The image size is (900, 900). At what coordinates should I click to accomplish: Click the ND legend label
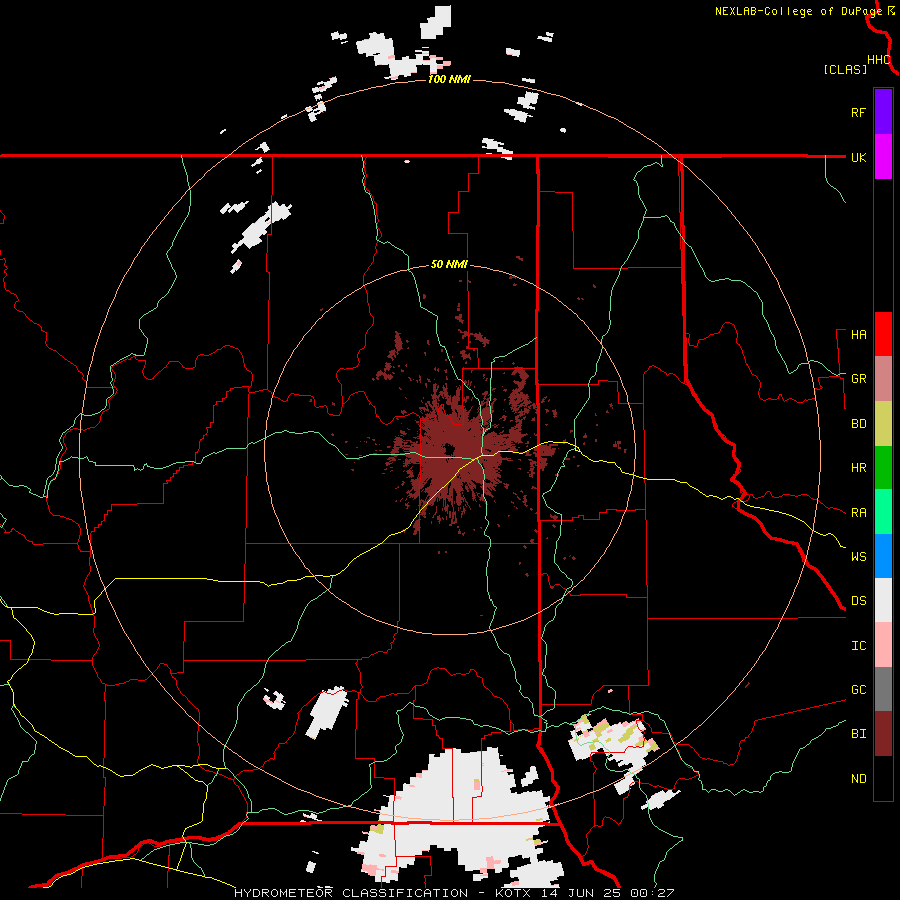point(858,779)
